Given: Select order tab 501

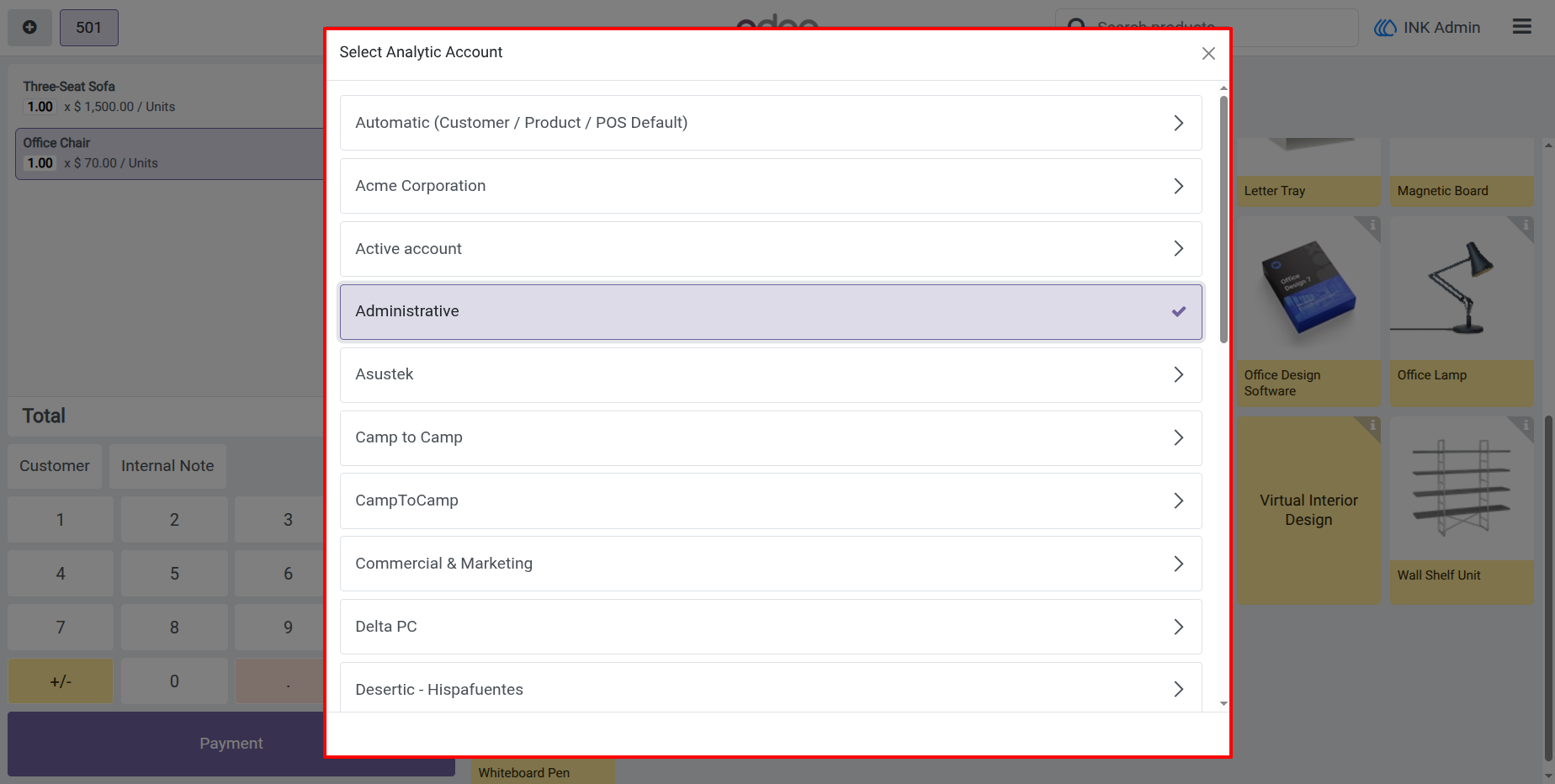Looking at the screenshot, I should (x=88, y=28).
